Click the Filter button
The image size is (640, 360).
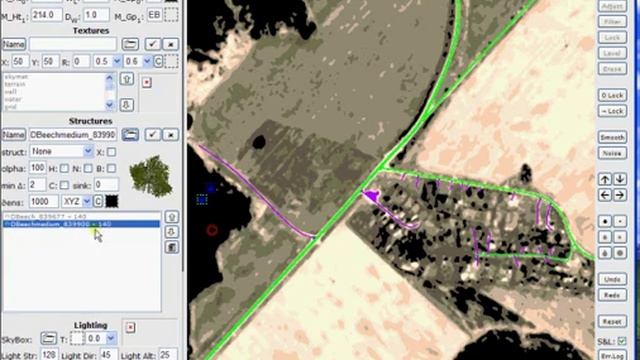coord(612,22)
